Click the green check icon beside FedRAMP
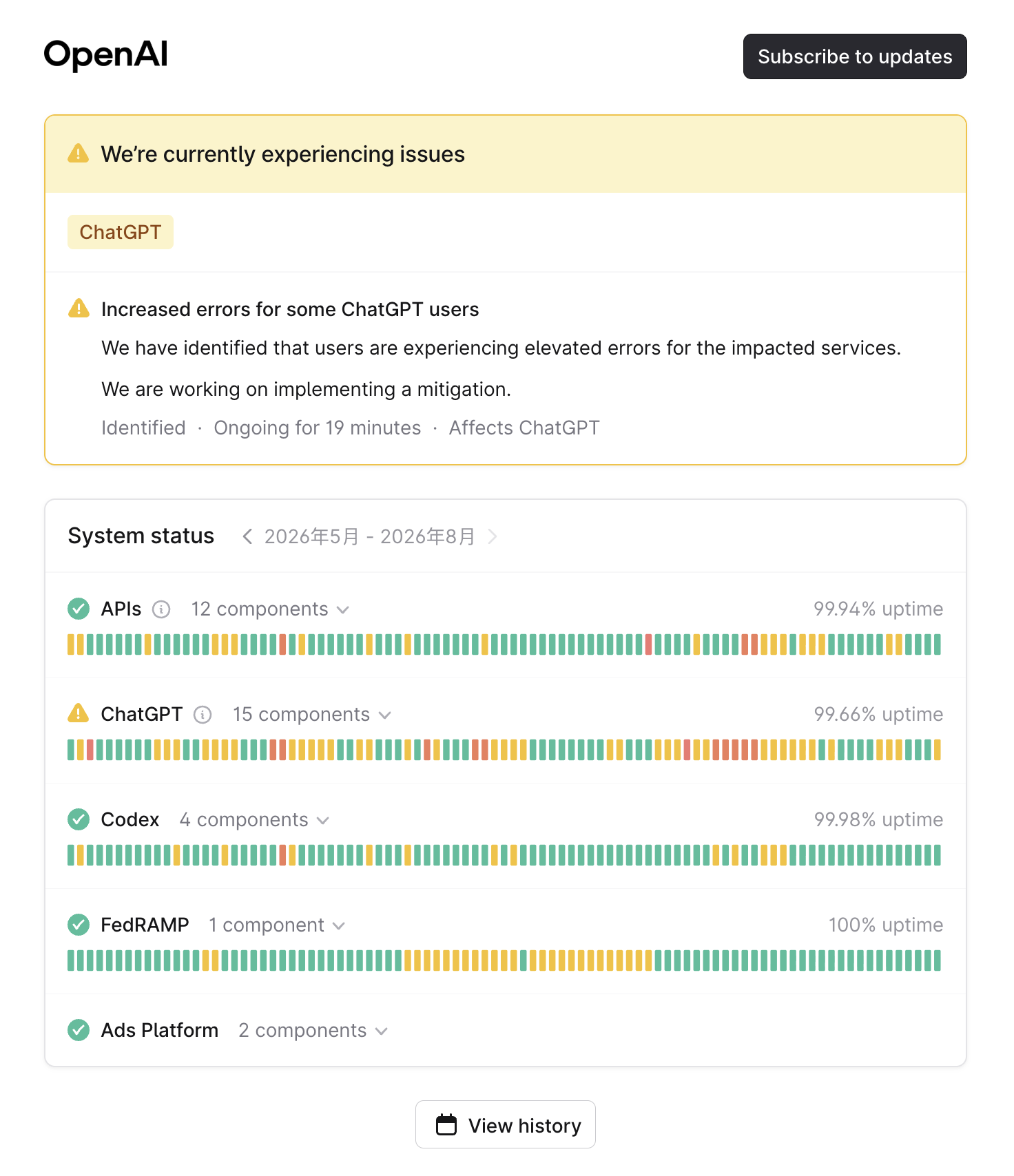Viewport: 1014px width, 1176px height. 79,925
